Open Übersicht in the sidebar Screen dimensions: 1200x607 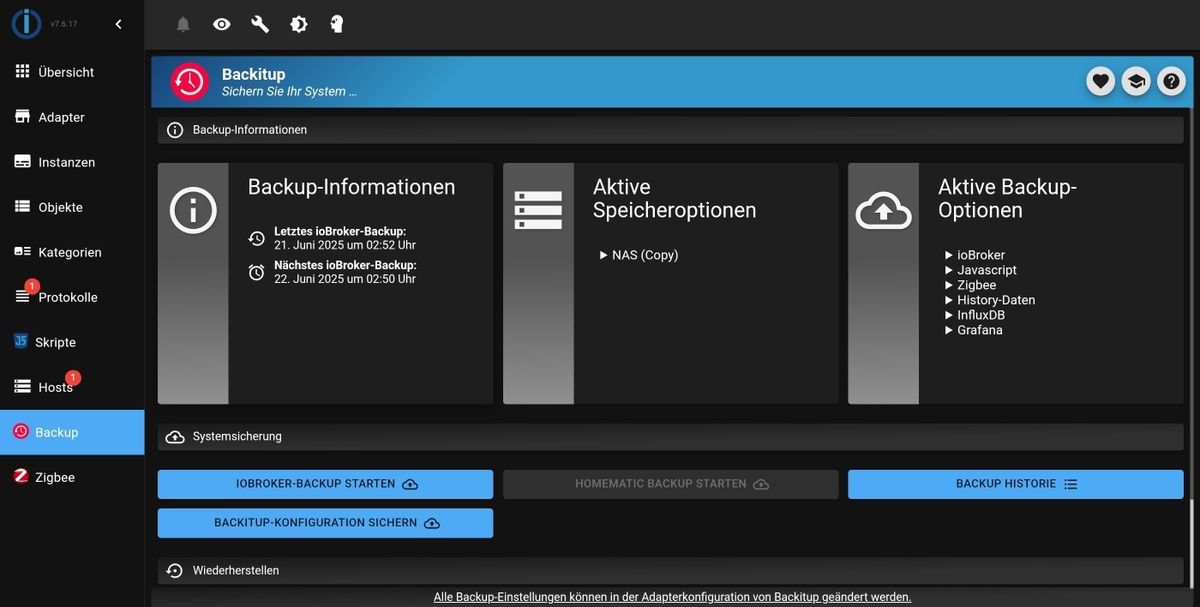click(x=72, y=72)
